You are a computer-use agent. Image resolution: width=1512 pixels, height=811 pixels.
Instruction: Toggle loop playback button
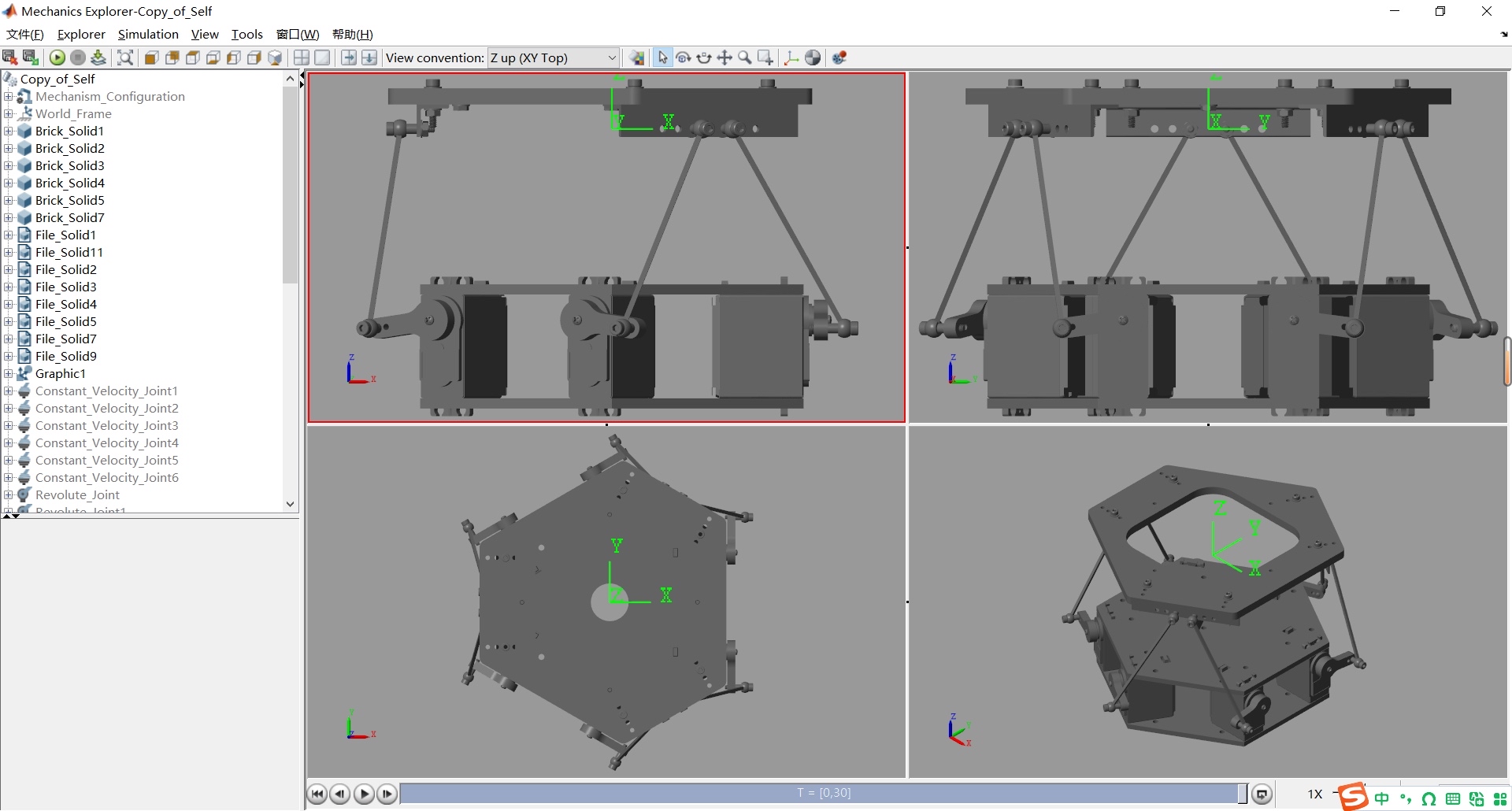pos(1262,794)
